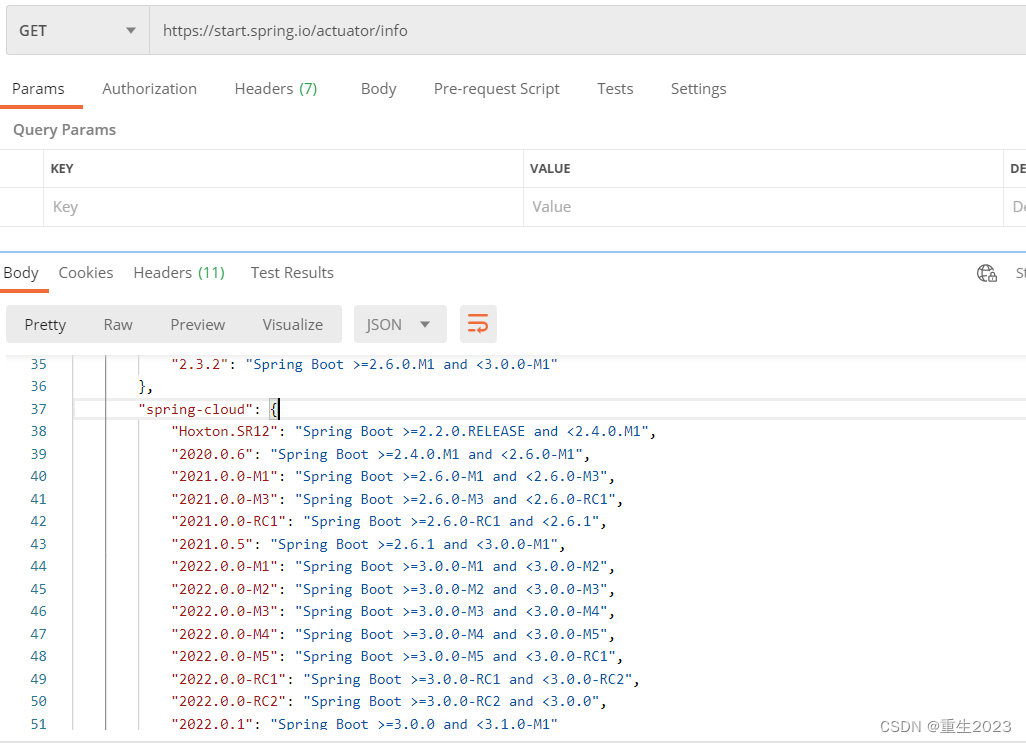Click line number 37 in the response
Image resolution: width=1026 pixels, height=743 pixels.
(x=38, y=409)
